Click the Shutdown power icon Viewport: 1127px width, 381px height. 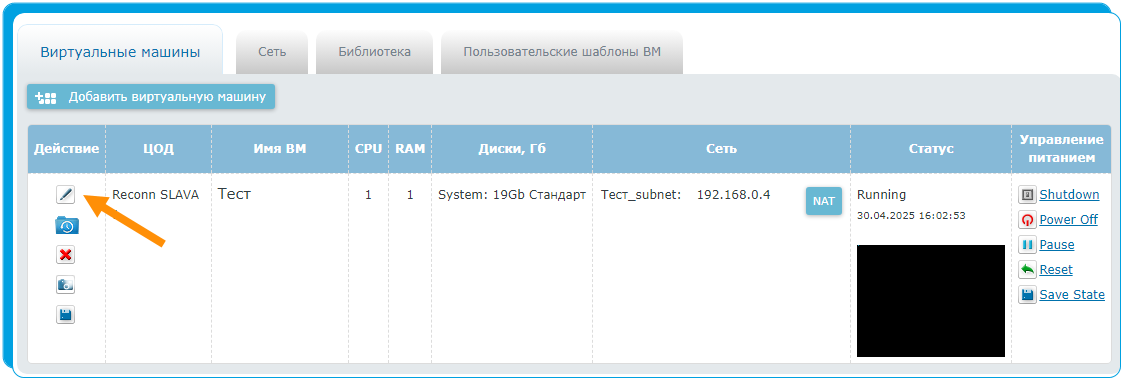(x=1027, y=195)
